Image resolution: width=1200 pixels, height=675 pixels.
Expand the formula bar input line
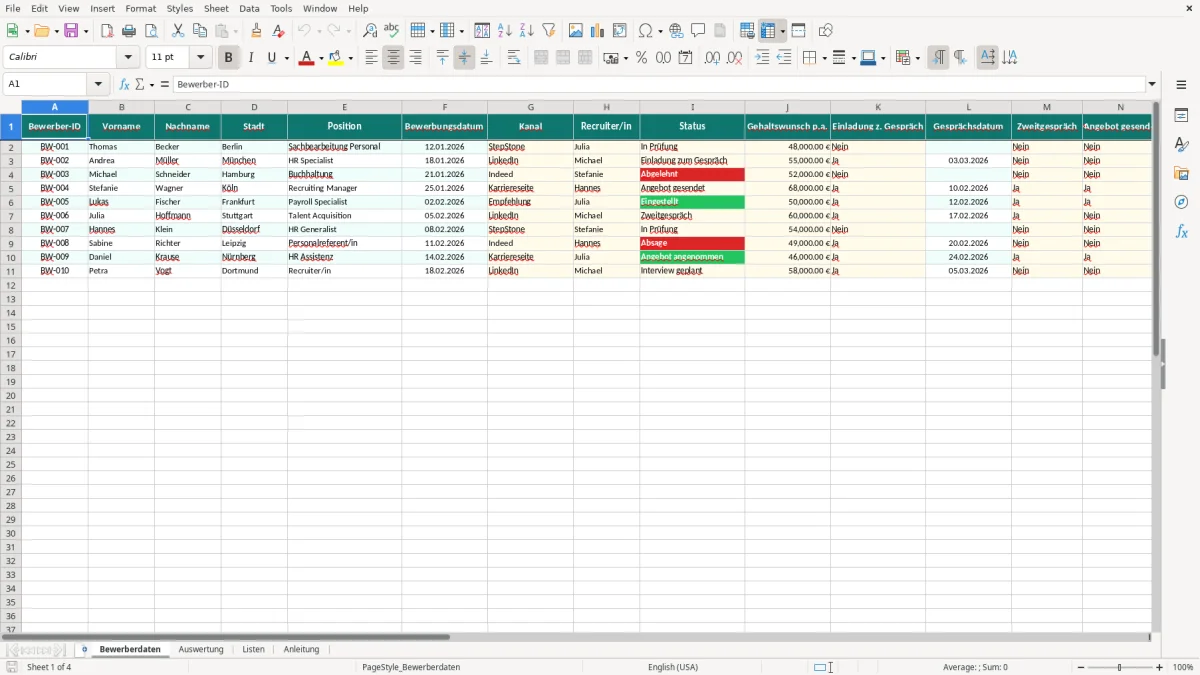pos(1152,84)
